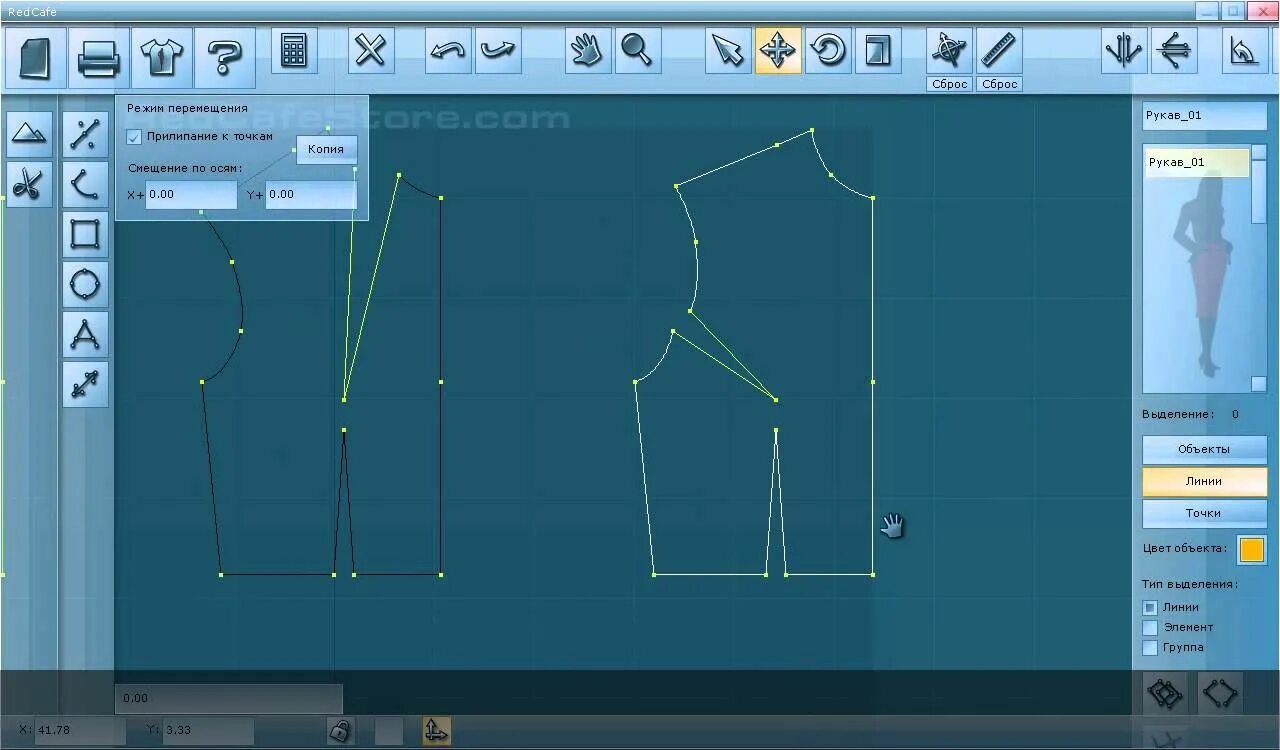Open a new document page icon
1280x750 pixels.
tap(36, 58)
